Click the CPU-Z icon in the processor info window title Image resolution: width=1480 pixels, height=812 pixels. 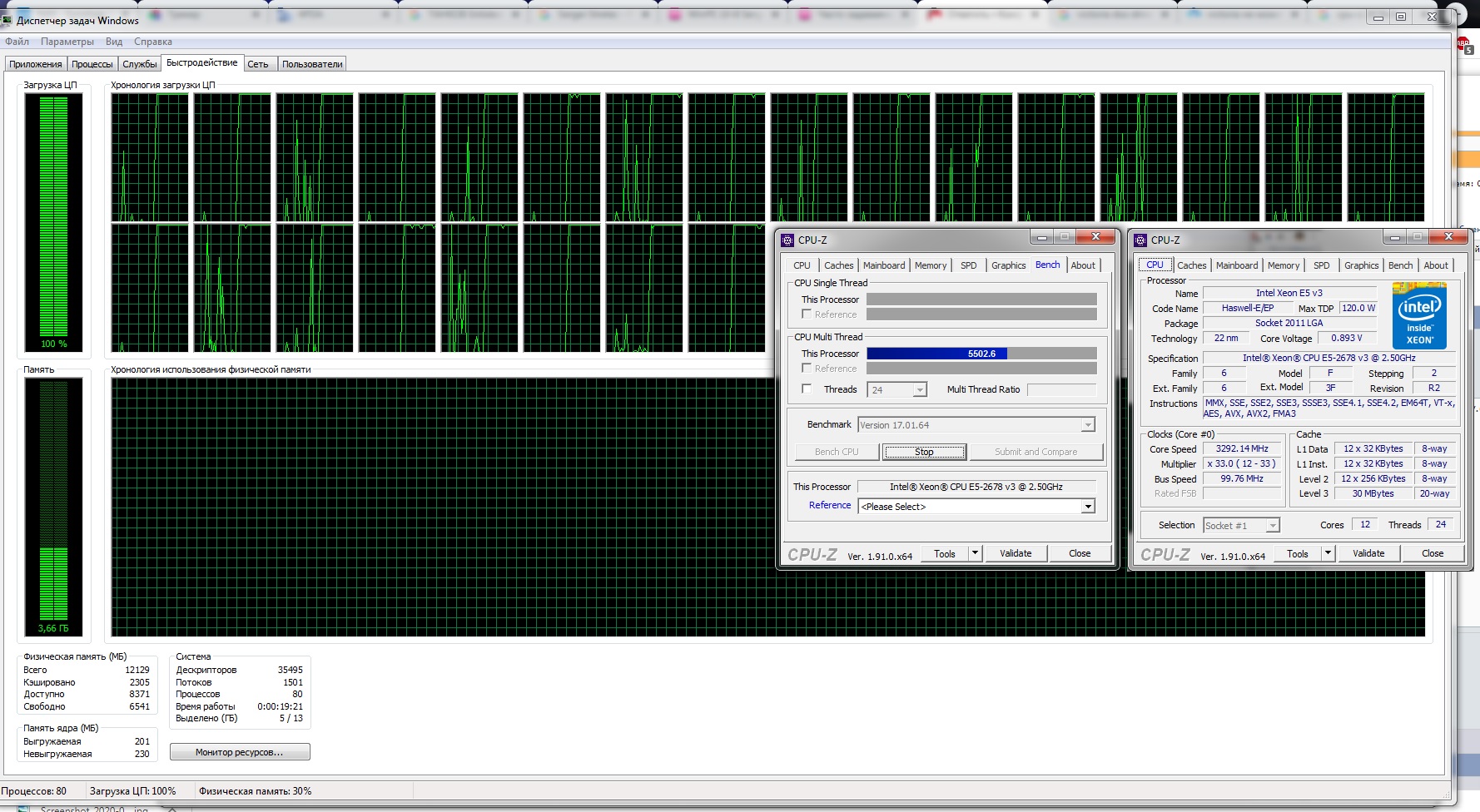(1140, 240)
